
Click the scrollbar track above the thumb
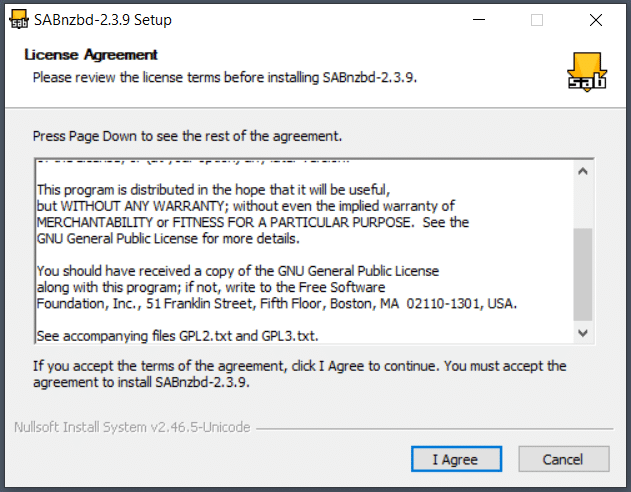click(583, 204)
